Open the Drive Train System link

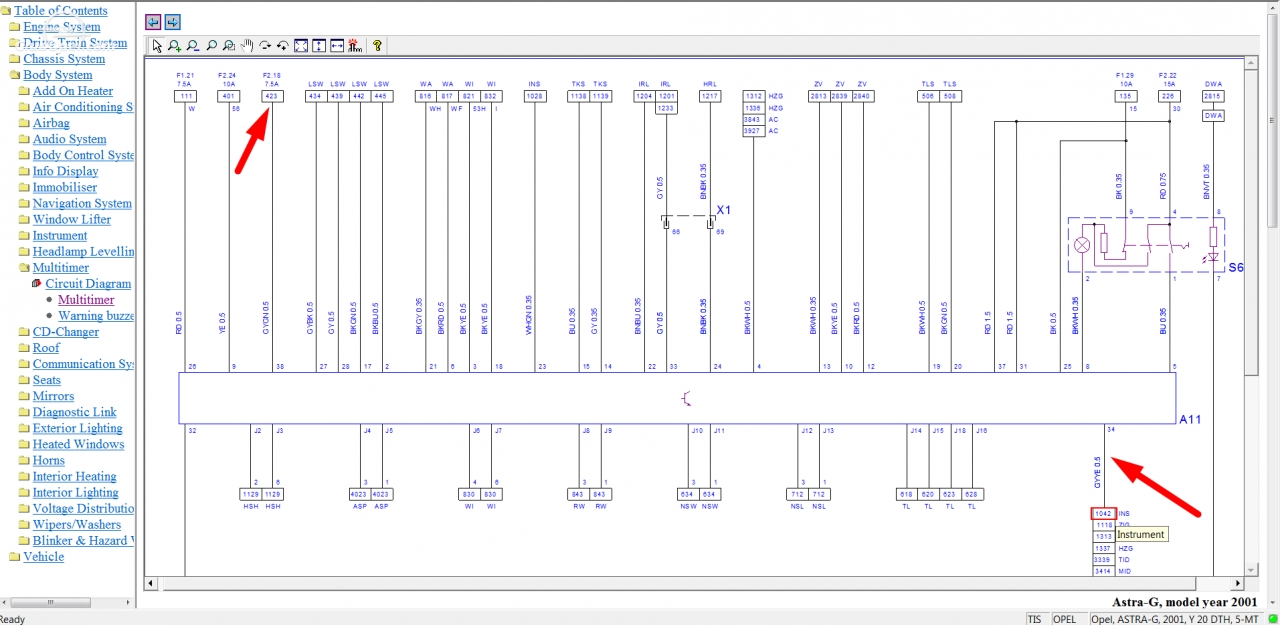(x=75, y=43)
